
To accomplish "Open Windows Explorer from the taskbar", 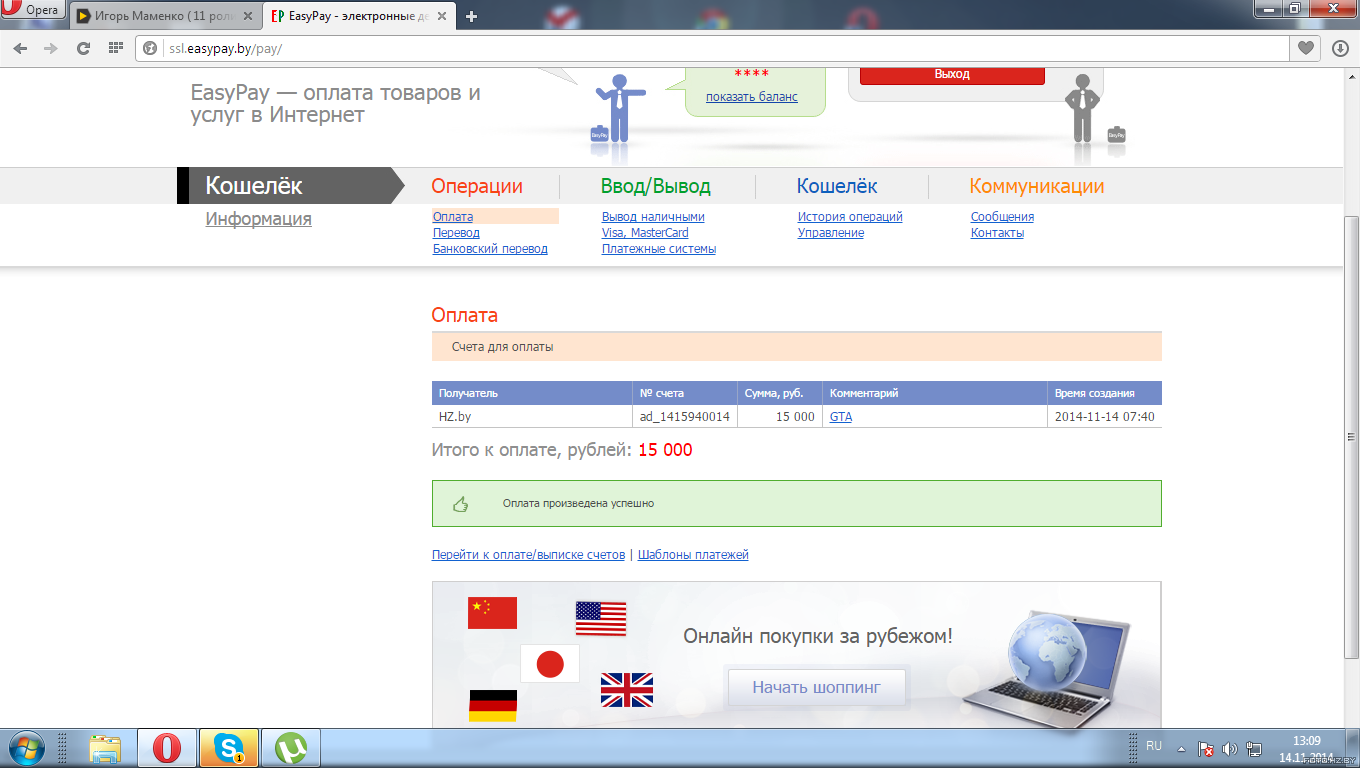I will click(x=105, y=748).
